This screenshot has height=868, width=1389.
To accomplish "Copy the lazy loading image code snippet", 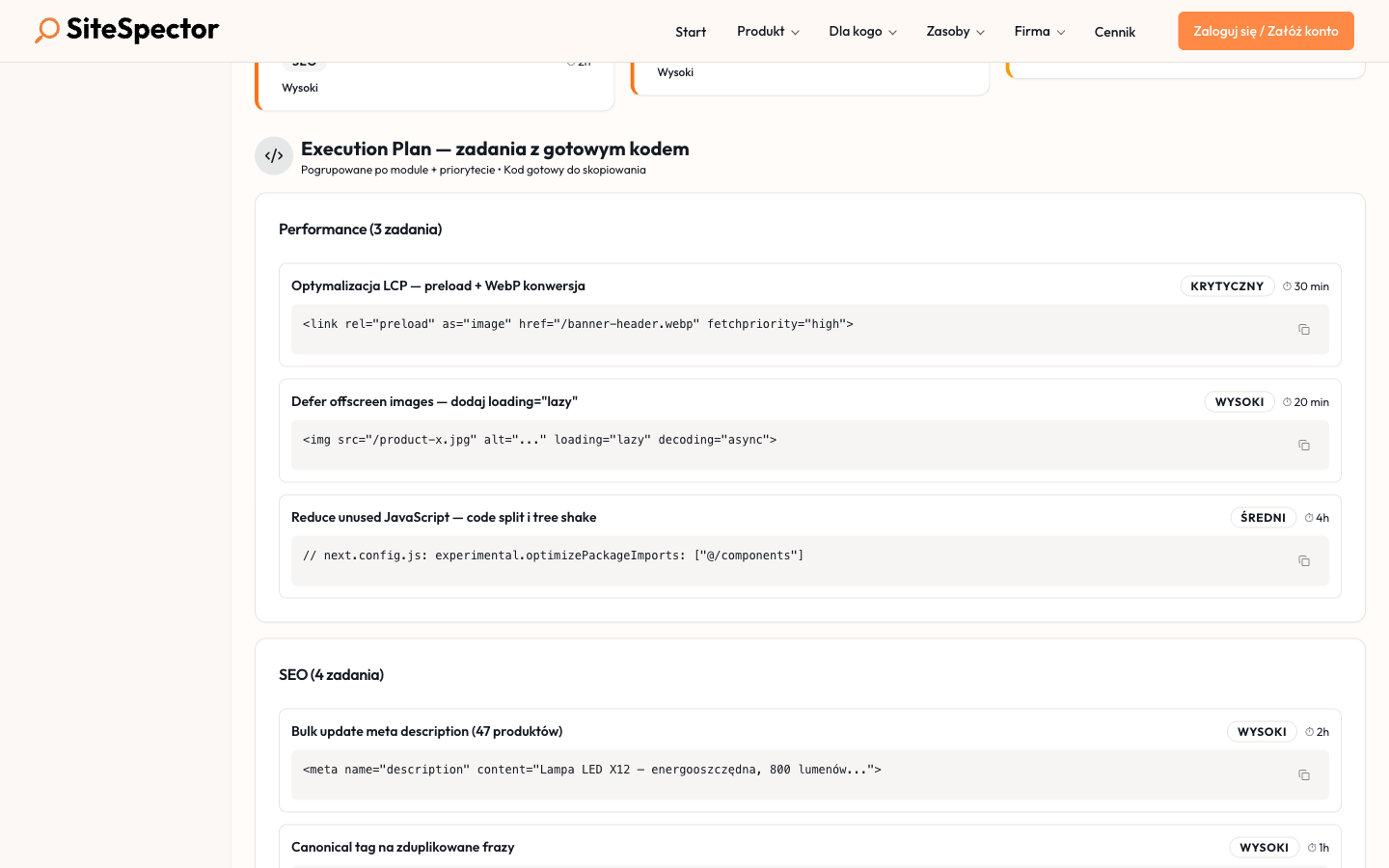I will pos(1304,445).
